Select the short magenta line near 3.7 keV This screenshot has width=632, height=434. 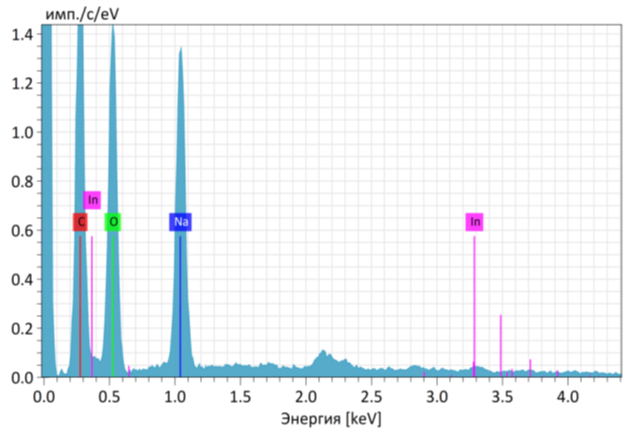click(530, 366)
